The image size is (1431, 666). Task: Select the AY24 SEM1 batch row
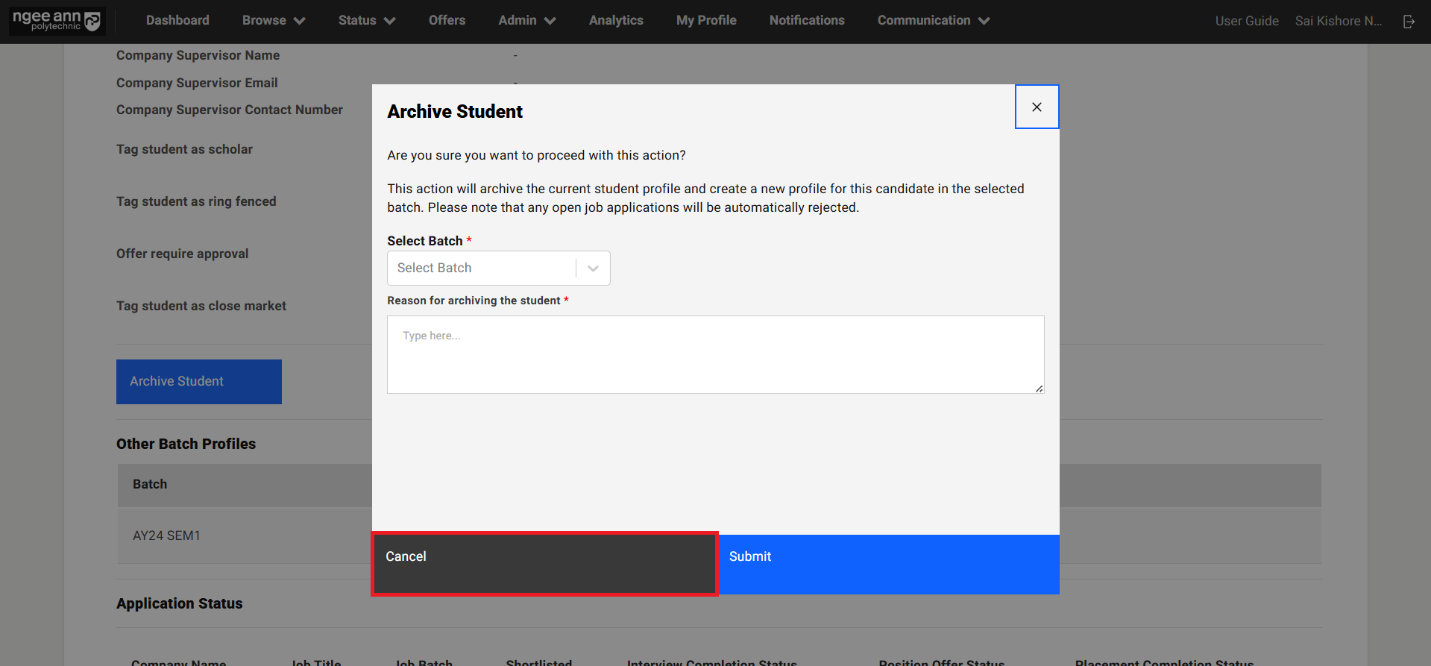click(166, 535)
